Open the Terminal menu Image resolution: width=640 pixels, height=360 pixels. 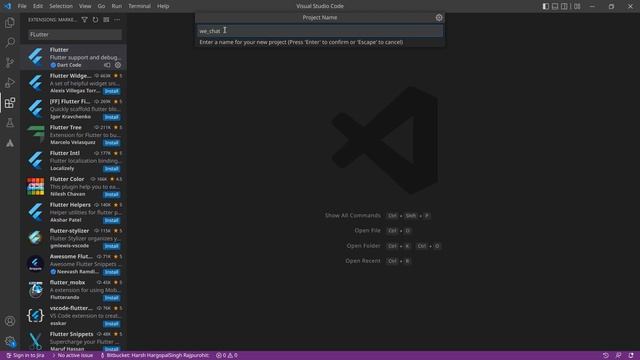(139, 6)
